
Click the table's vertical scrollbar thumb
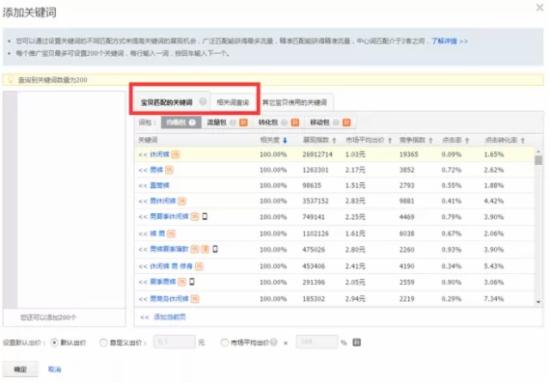pyautogui.click(x=538, y=160)
